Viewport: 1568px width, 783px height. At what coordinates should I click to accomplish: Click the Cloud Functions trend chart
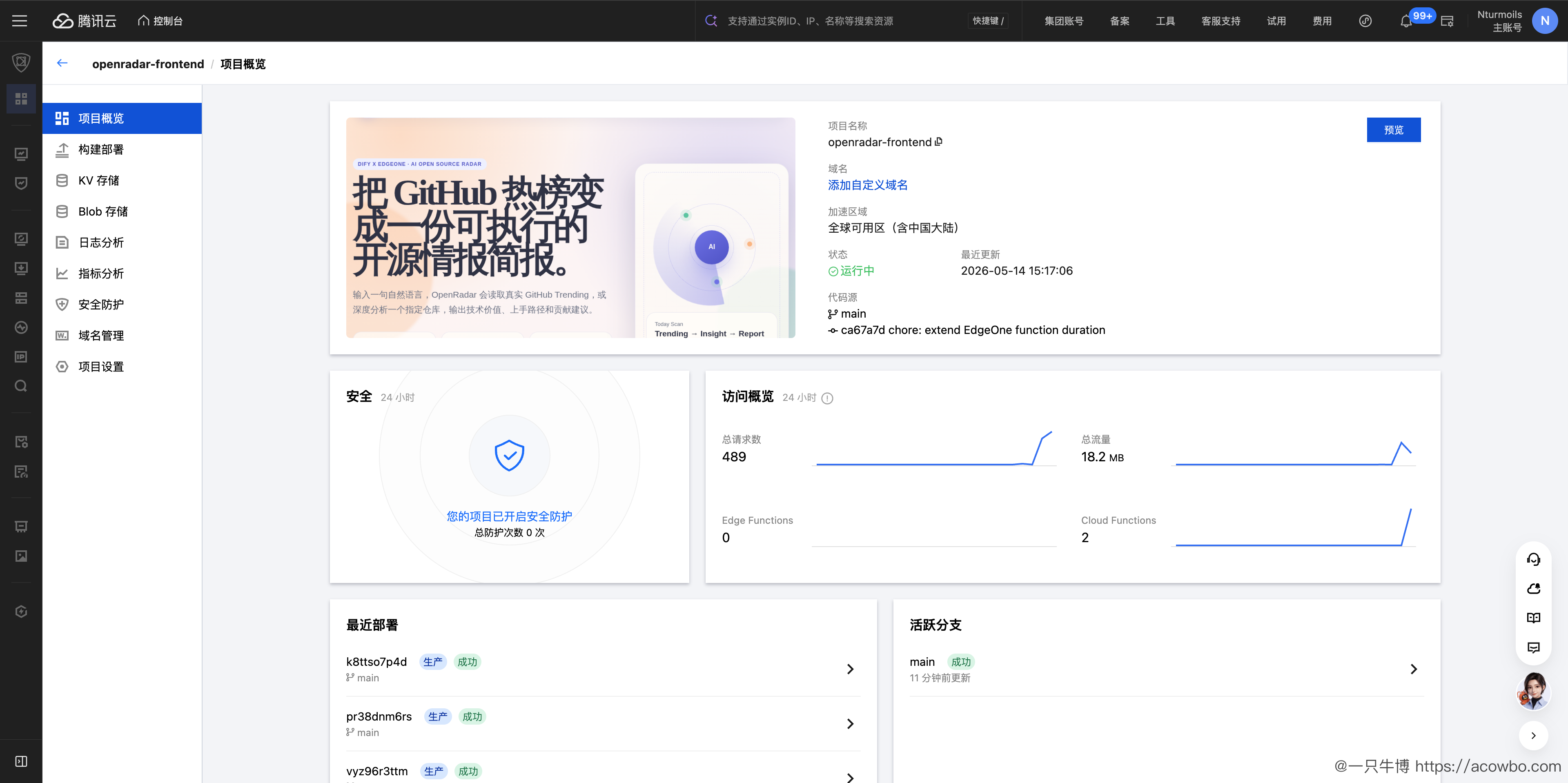tap(1294, 527)
